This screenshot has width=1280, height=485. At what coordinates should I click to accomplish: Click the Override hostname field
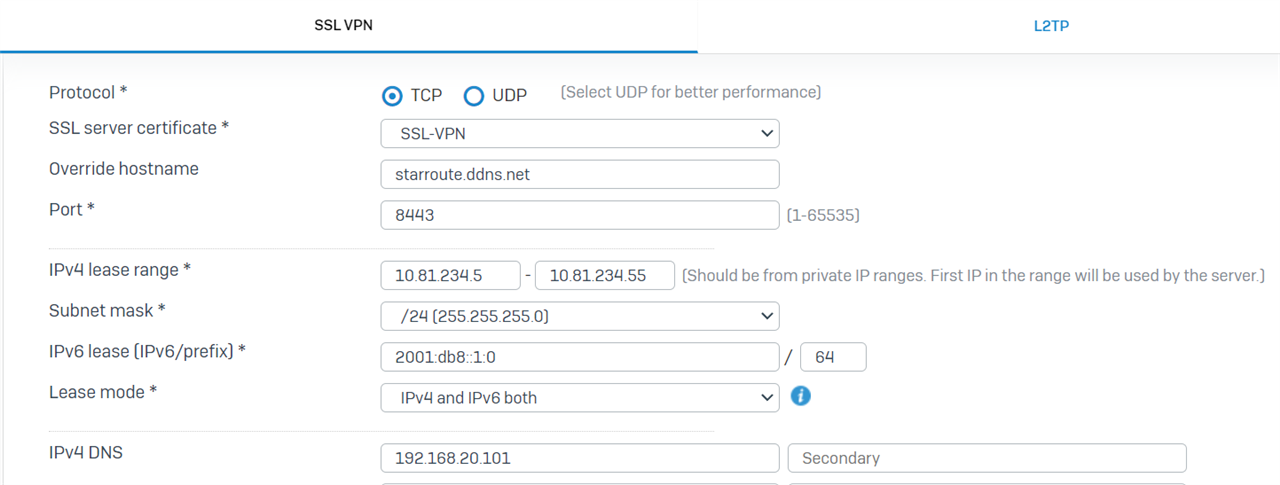(x=580, y=174)
